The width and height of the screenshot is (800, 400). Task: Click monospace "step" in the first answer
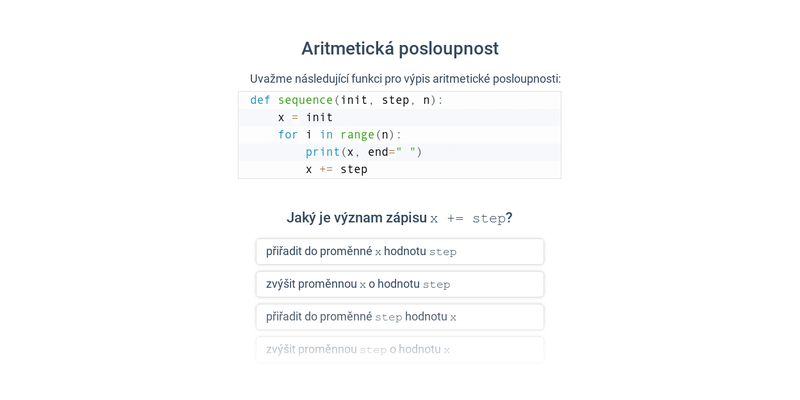(443, 252)
